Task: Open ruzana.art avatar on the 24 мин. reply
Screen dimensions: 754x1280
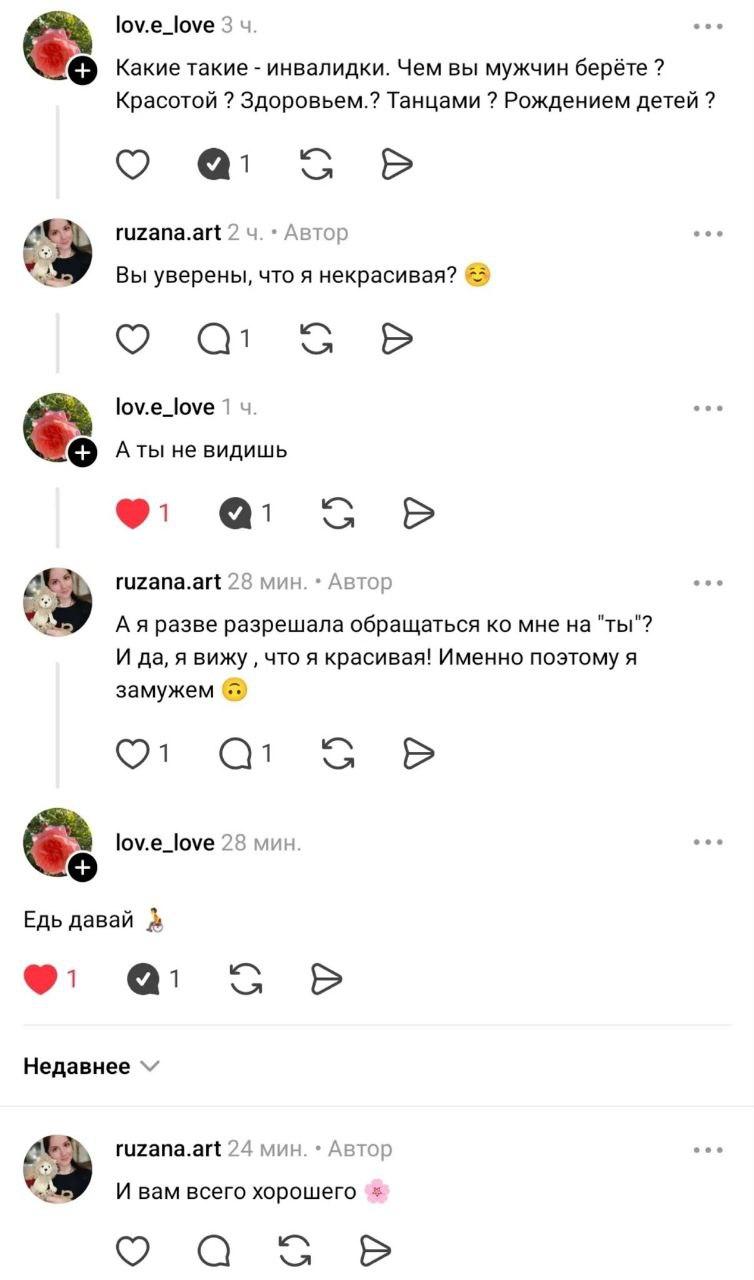Action: click(x=57, y=1168)
